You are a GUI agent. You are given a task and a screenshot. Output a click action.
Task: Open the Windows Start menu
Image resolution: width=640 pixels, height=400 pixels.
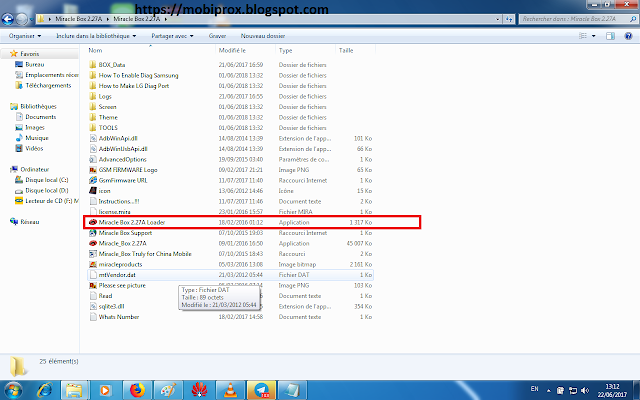(12, 391)
